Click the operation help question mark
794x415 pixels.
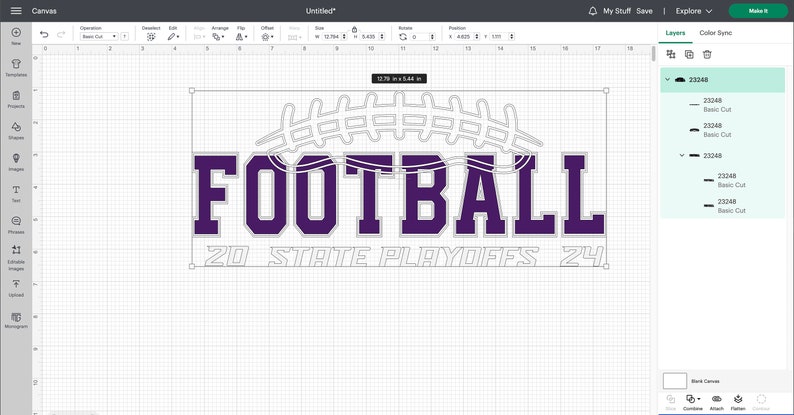click(125, 36)
